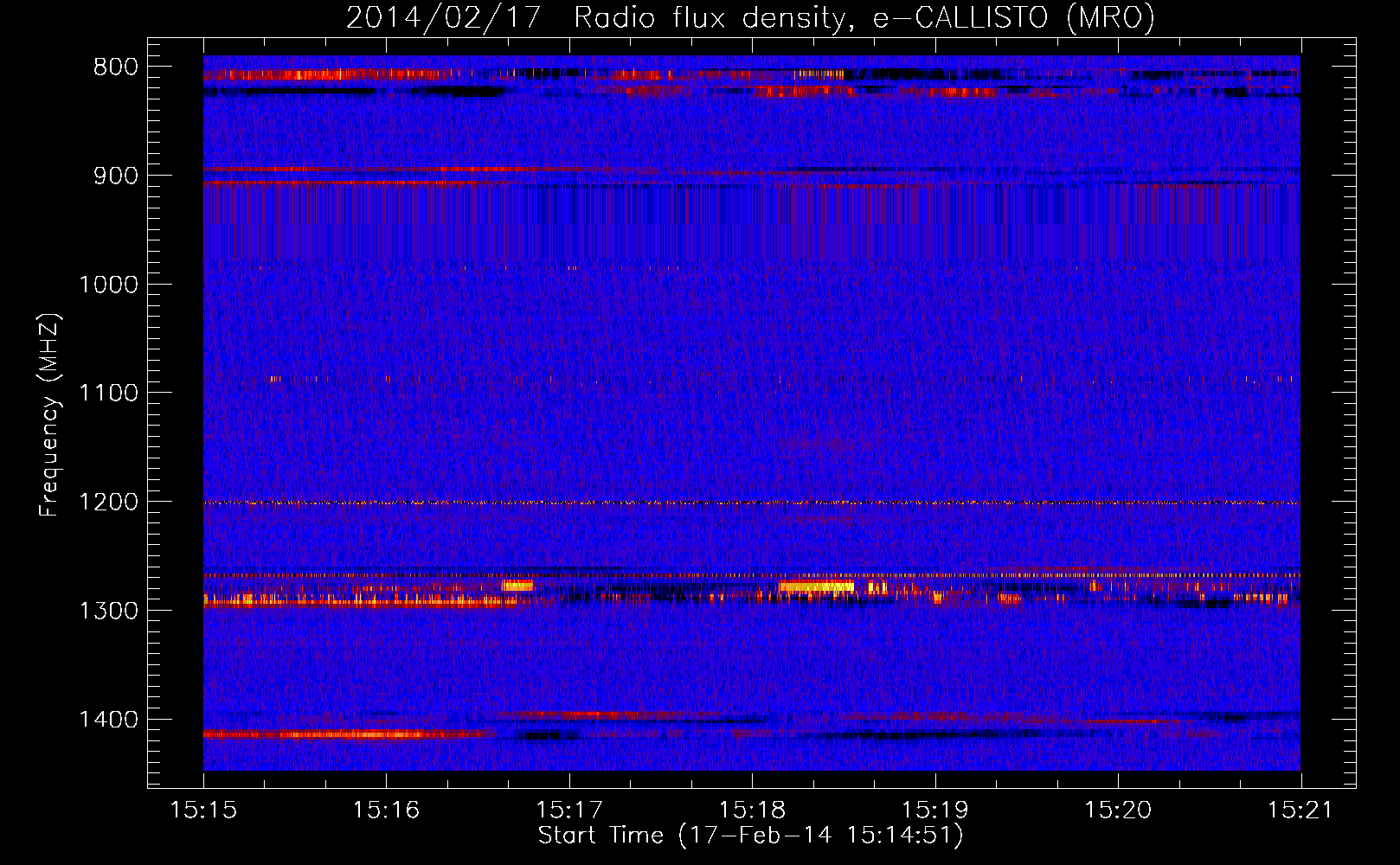Click the dotted horizontal line at 1200 MHz

tap(752, 503)
